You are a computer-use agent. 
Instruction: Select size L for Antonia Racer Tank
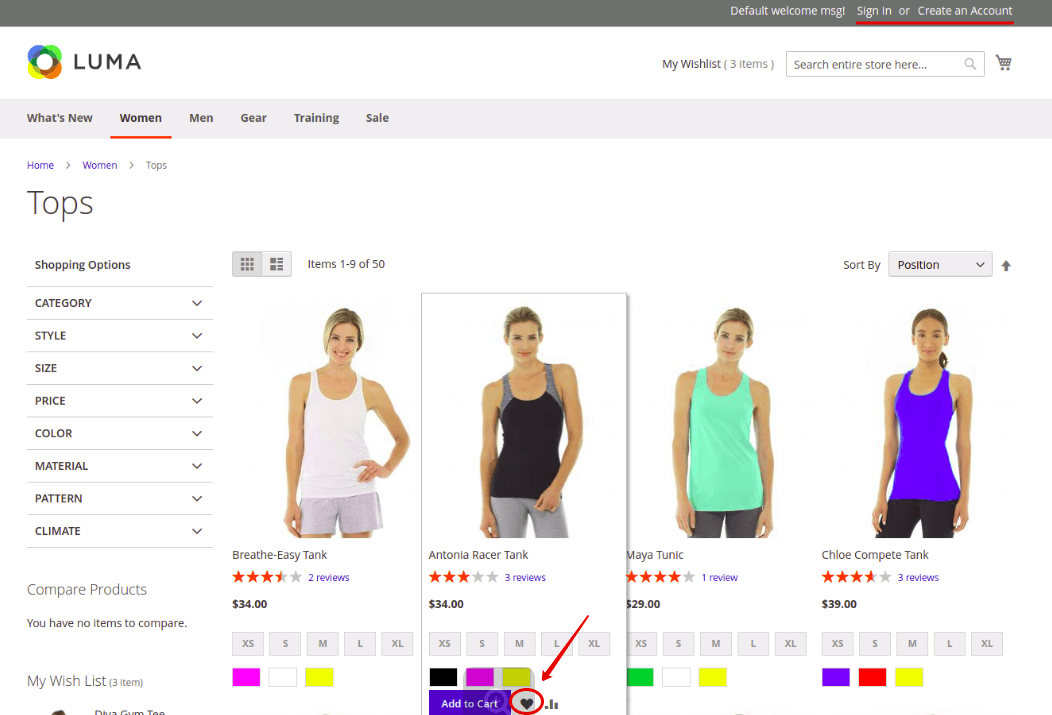[x=556, y=643]
